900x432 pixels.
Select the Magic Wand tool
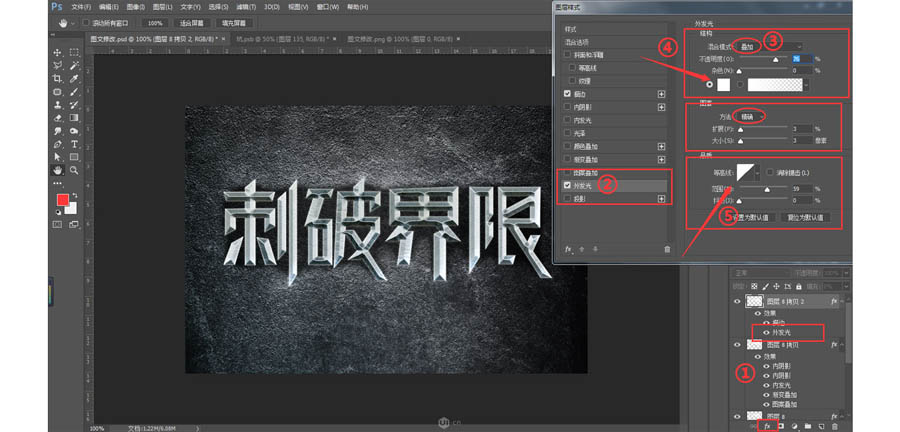coord(74,65)
